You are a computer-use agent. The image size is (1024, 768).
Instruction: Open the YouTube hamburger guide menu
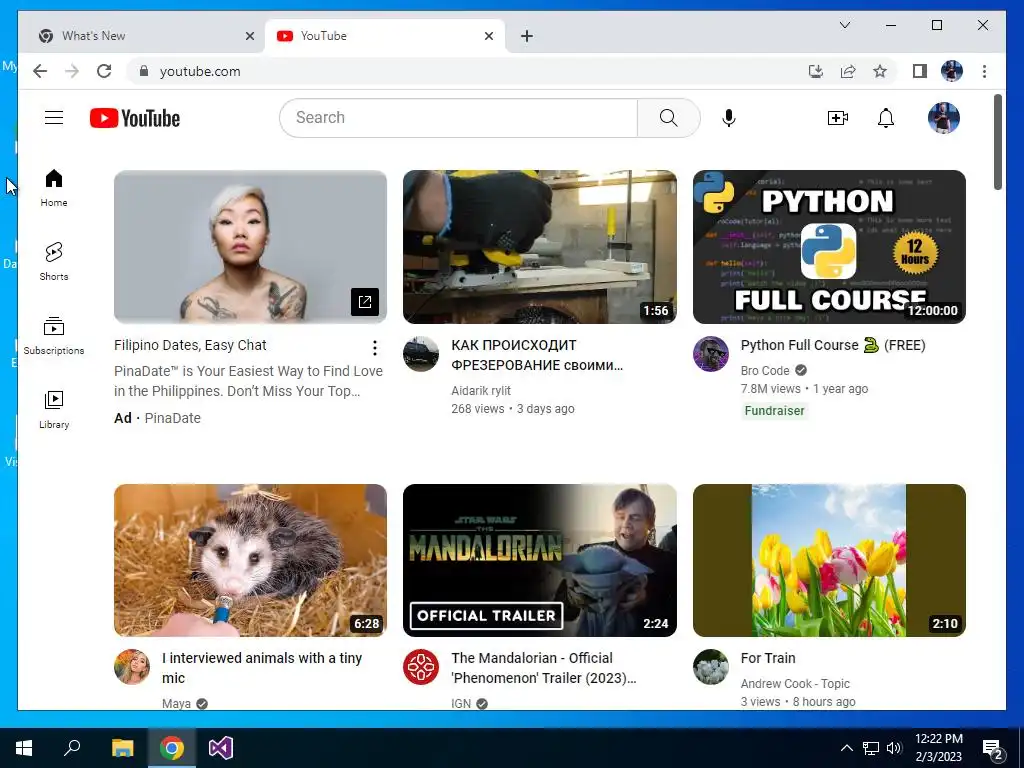pos(54,118)
